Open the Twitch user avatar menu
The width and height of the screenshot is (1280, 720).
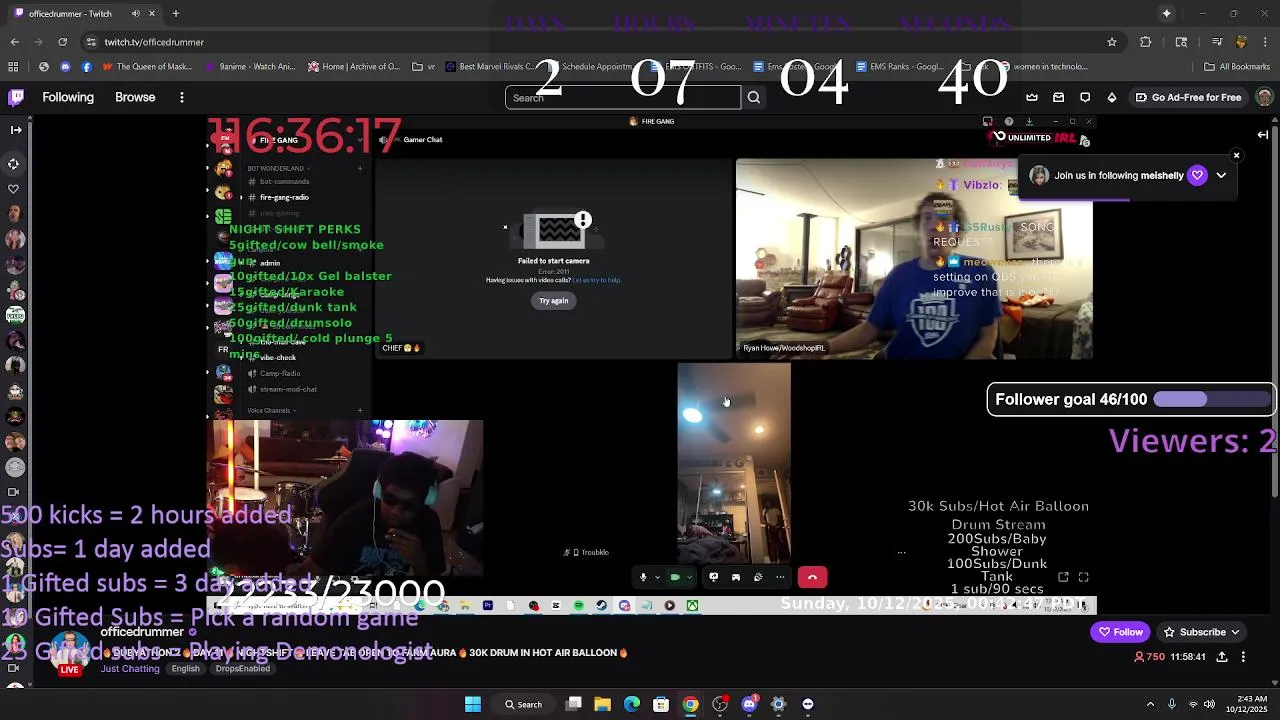(1264, 97)
